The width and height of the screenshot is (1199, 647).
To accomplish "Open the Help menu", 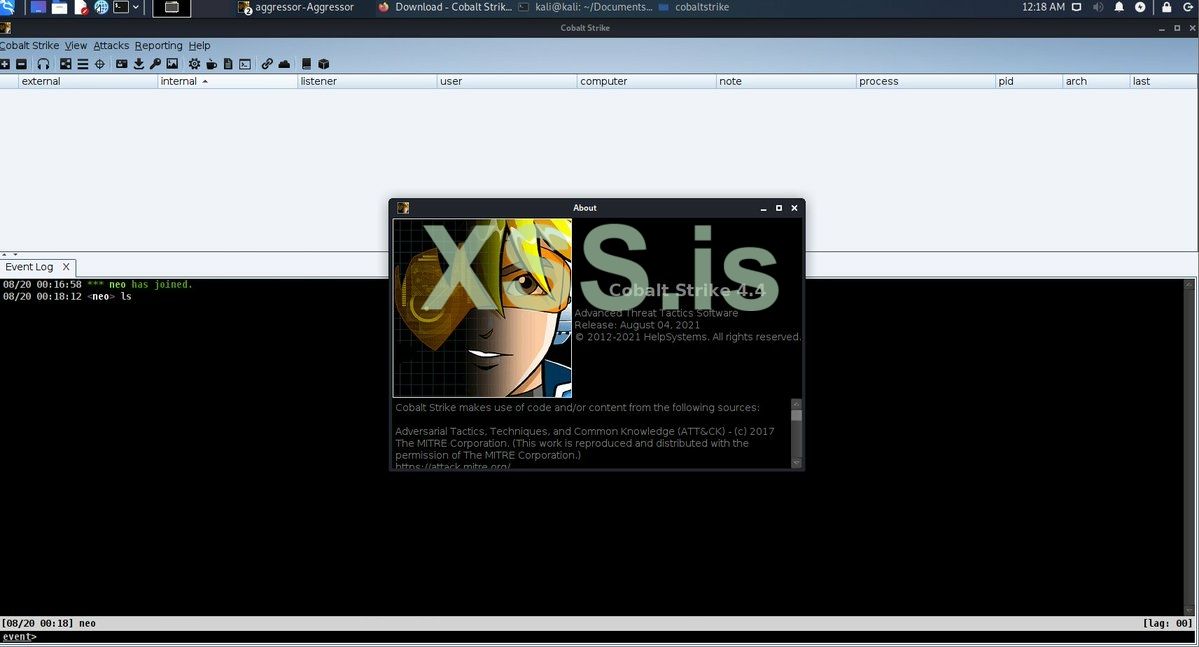I will tap(200, 46).
